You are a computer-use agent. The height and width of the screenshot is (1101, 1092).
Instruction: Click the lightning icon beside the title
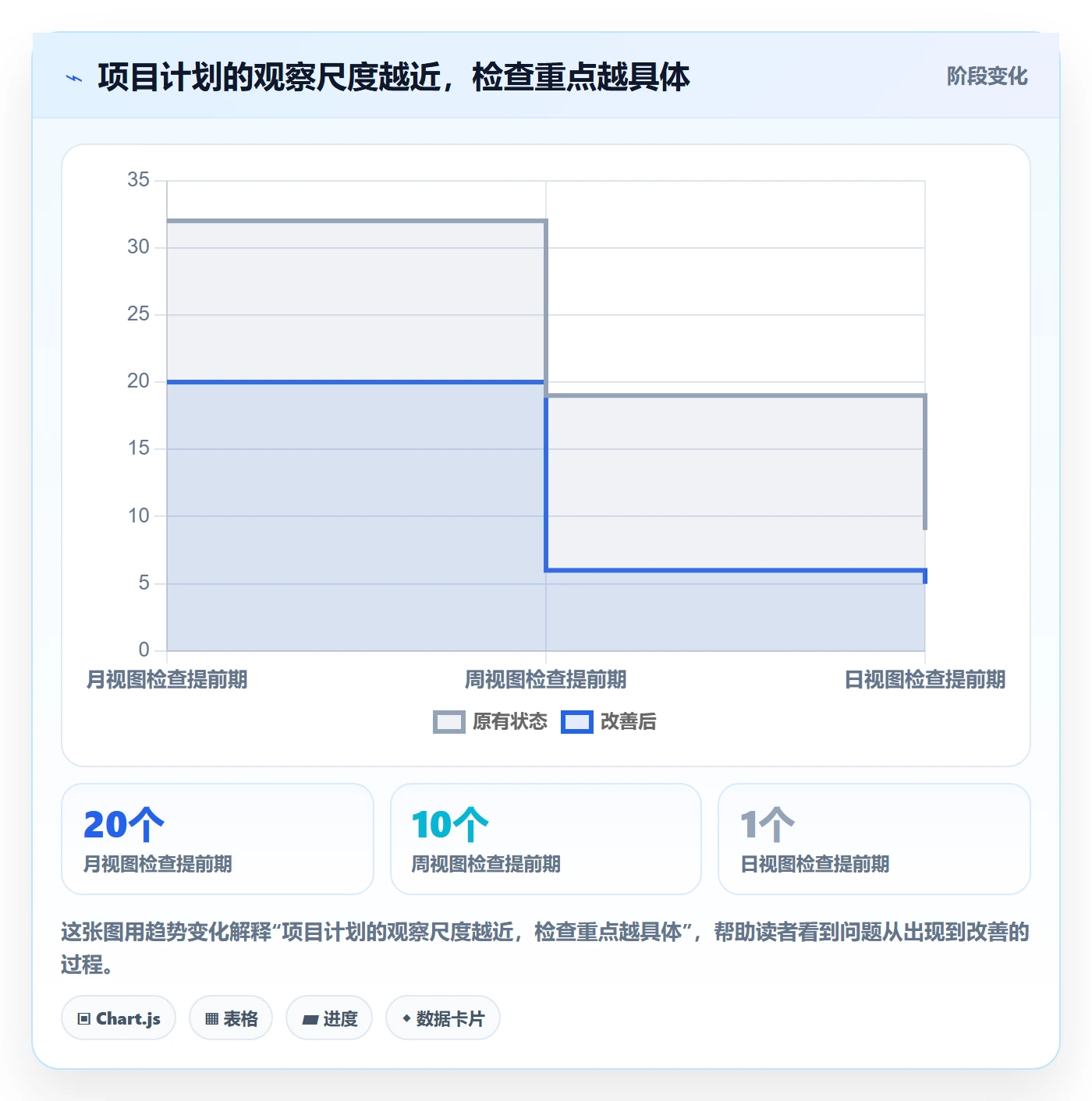pos(74,78)
